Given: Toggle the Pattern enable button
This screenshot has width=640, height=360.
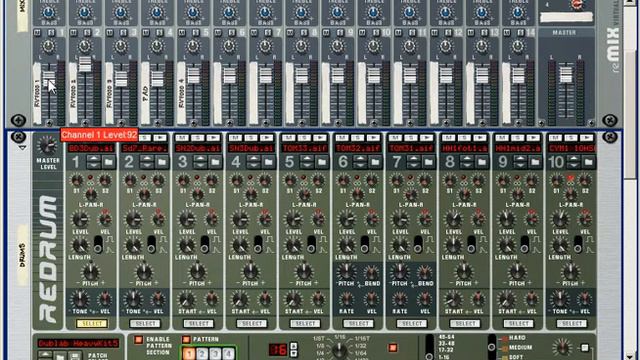Looking at the screenshot, I should click(x=186, y=339).
